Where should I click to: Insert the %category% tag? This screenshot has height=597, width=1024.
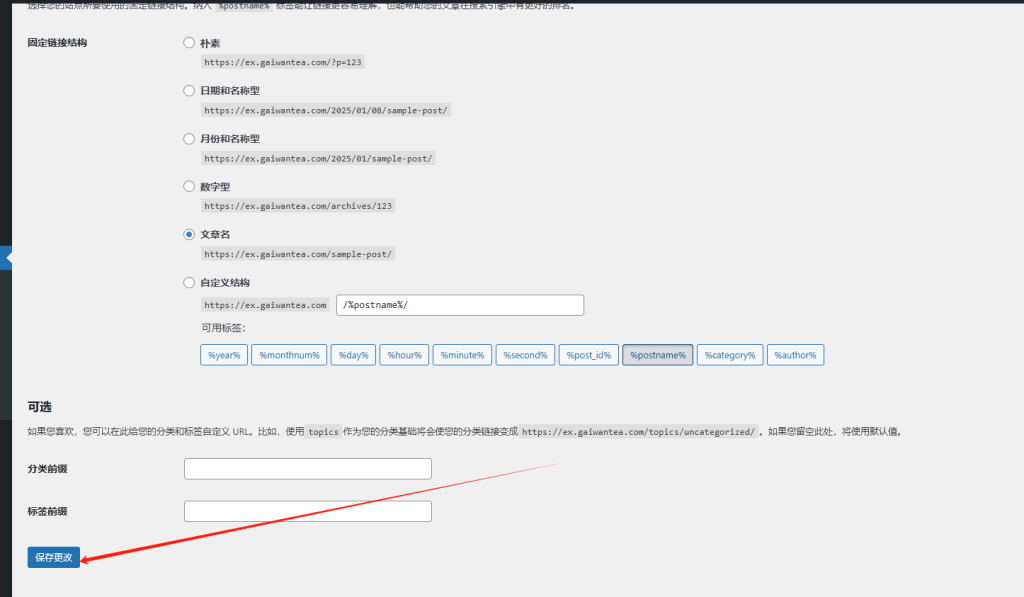729,355
